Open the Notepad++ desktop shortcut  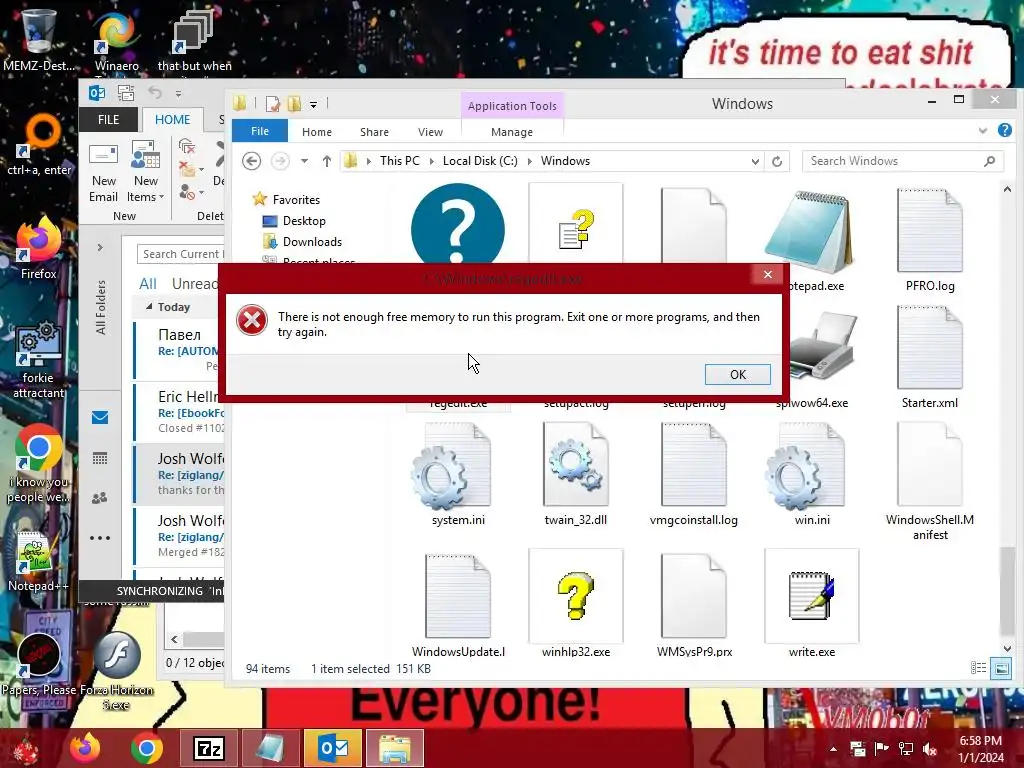click(x=38, y=560)
